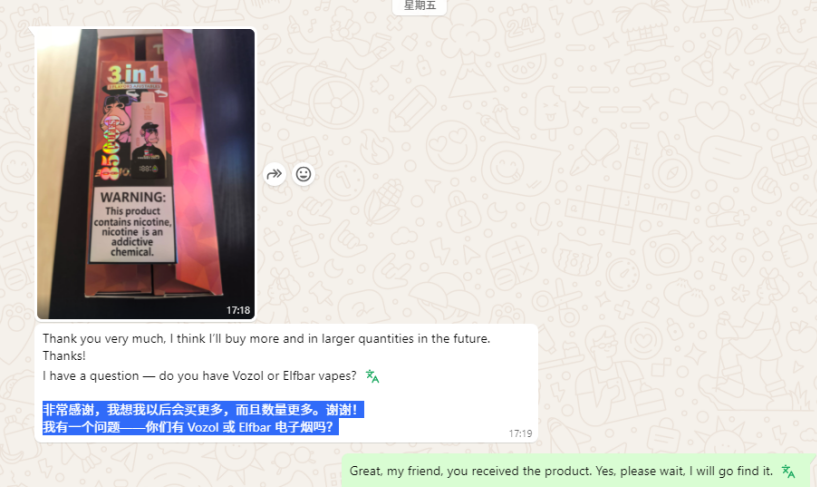Click the word Elfbar in English message
Image resolution: width=817 pixels, height=487 pixels.
point(299,376)
